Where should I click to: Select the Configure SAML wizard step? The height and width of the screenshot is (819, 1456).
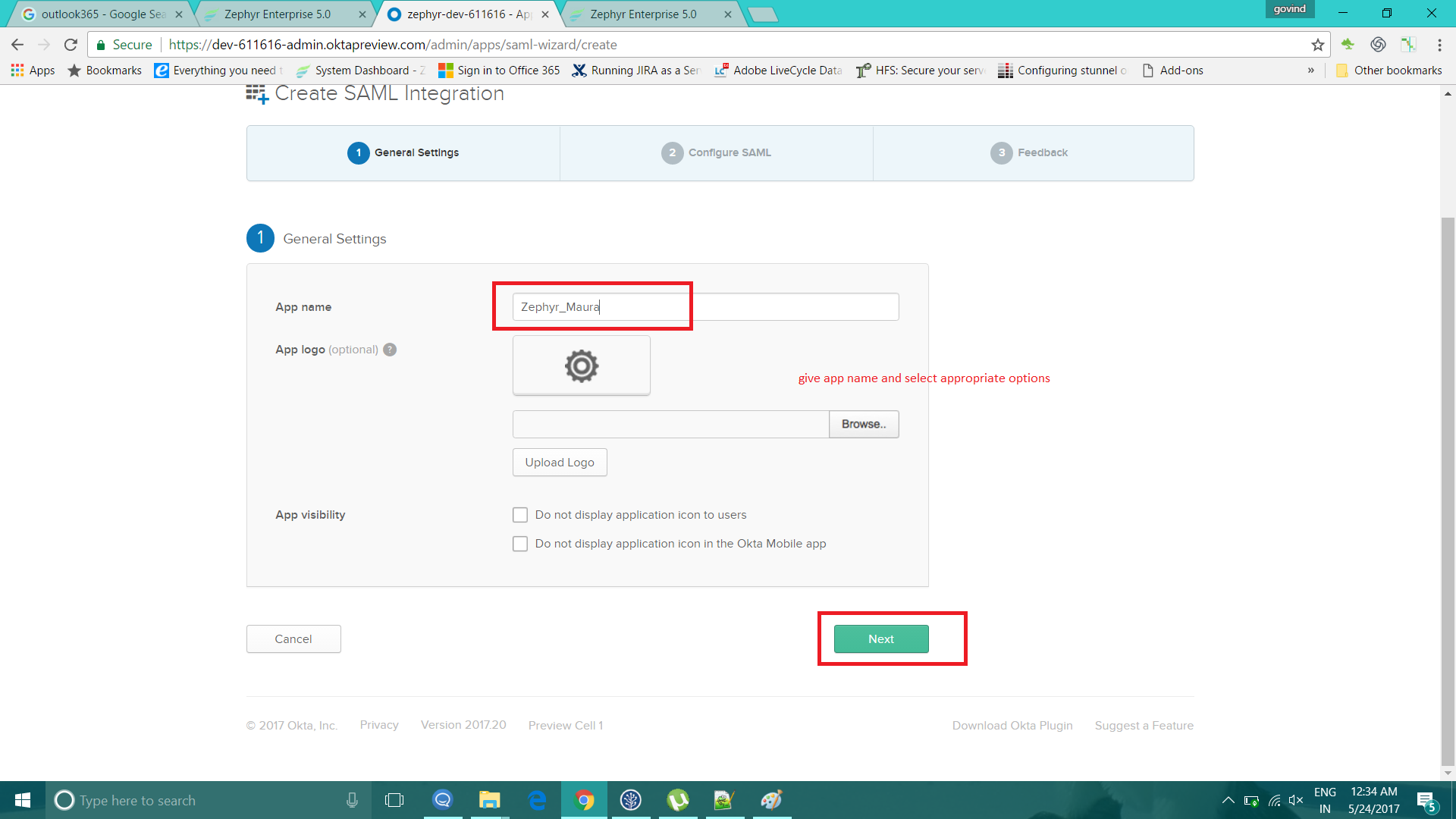click(x=716, y=152)
